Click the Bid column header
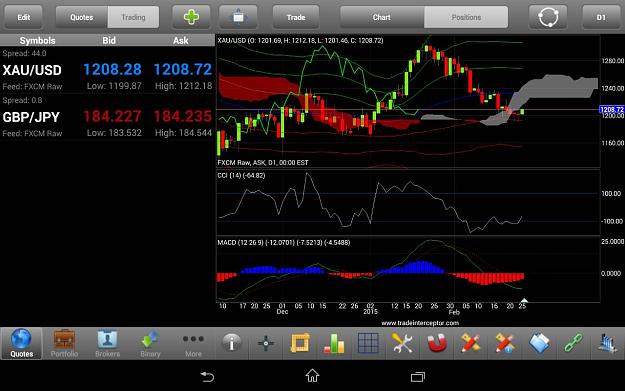 pos(109,40)
